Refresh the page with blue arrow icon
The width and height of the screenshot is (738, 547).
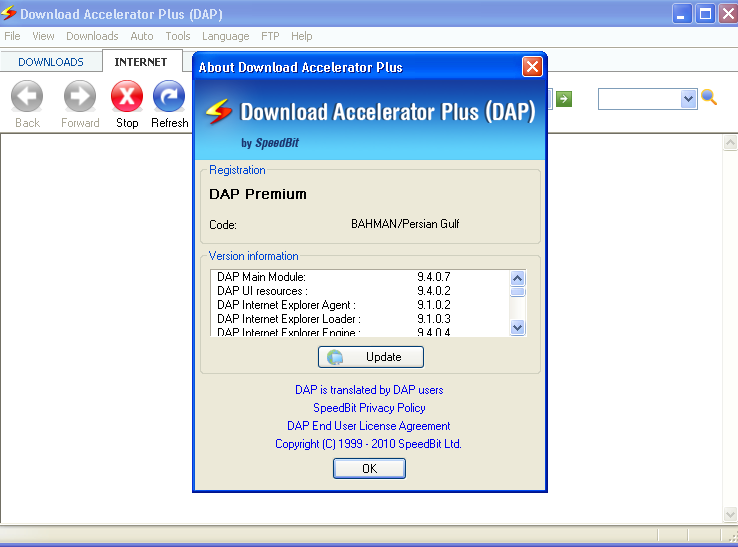169,97
